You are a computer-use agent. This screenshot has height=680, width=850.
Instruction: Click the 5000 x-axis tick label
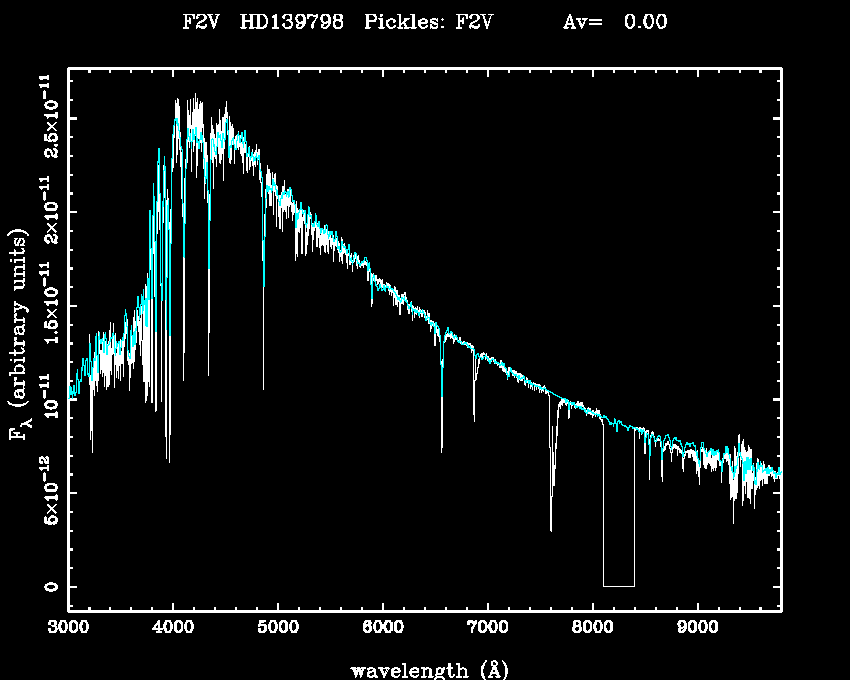(x=277, y=628)
